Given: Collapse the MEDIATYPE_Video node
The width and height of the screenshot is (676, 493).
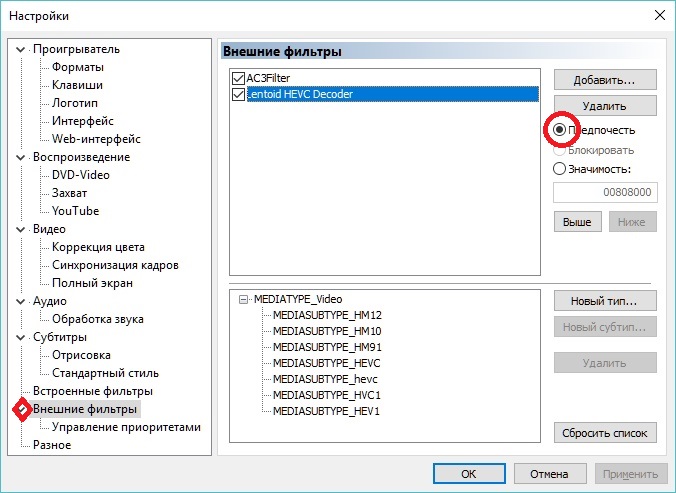Looking at the screenshot, I should [x=244, y=299].
